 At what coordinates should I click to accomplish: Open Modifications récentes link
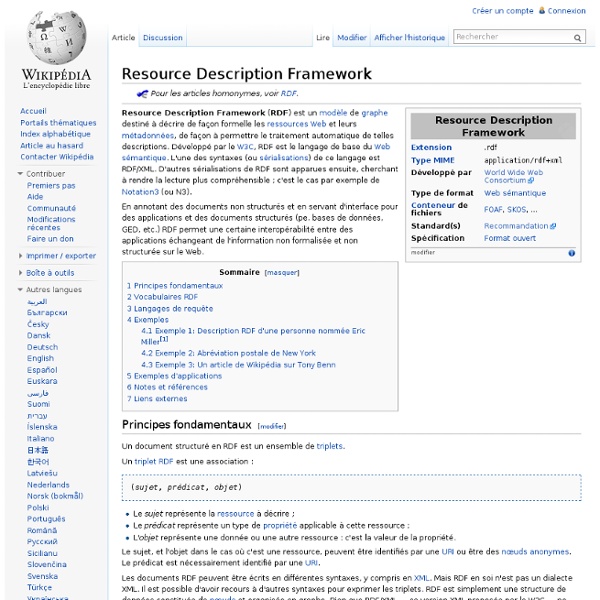point(51,223)
